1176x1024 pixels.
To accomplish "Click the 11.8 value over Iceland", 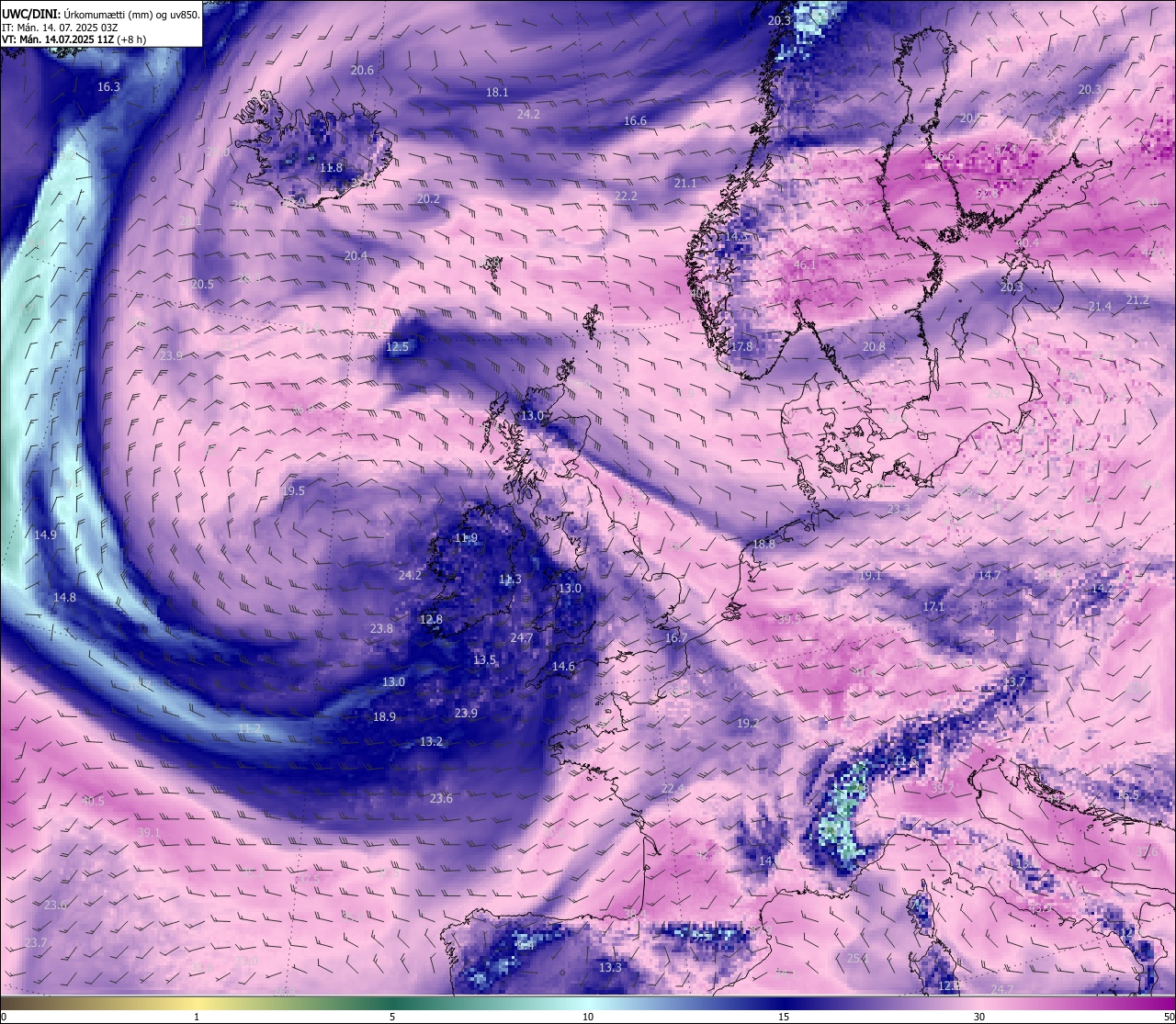I will click(x=331, y=167).
